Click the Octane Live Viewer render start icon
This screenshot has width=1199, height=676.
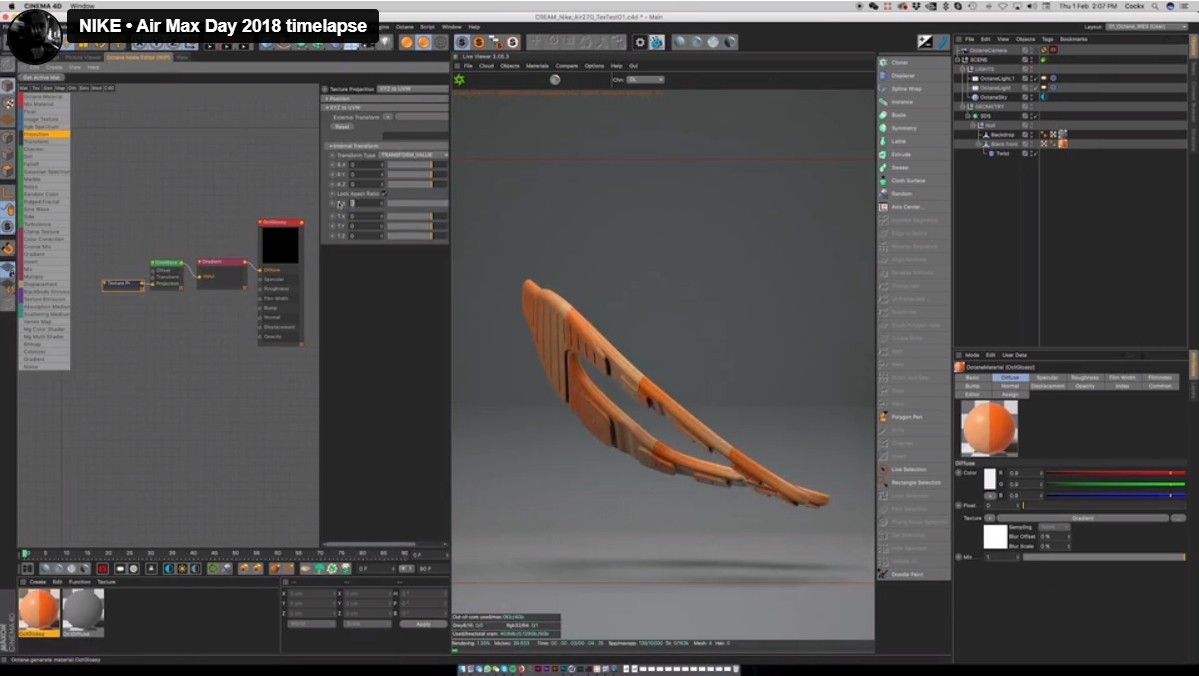[x=460, y=80]
